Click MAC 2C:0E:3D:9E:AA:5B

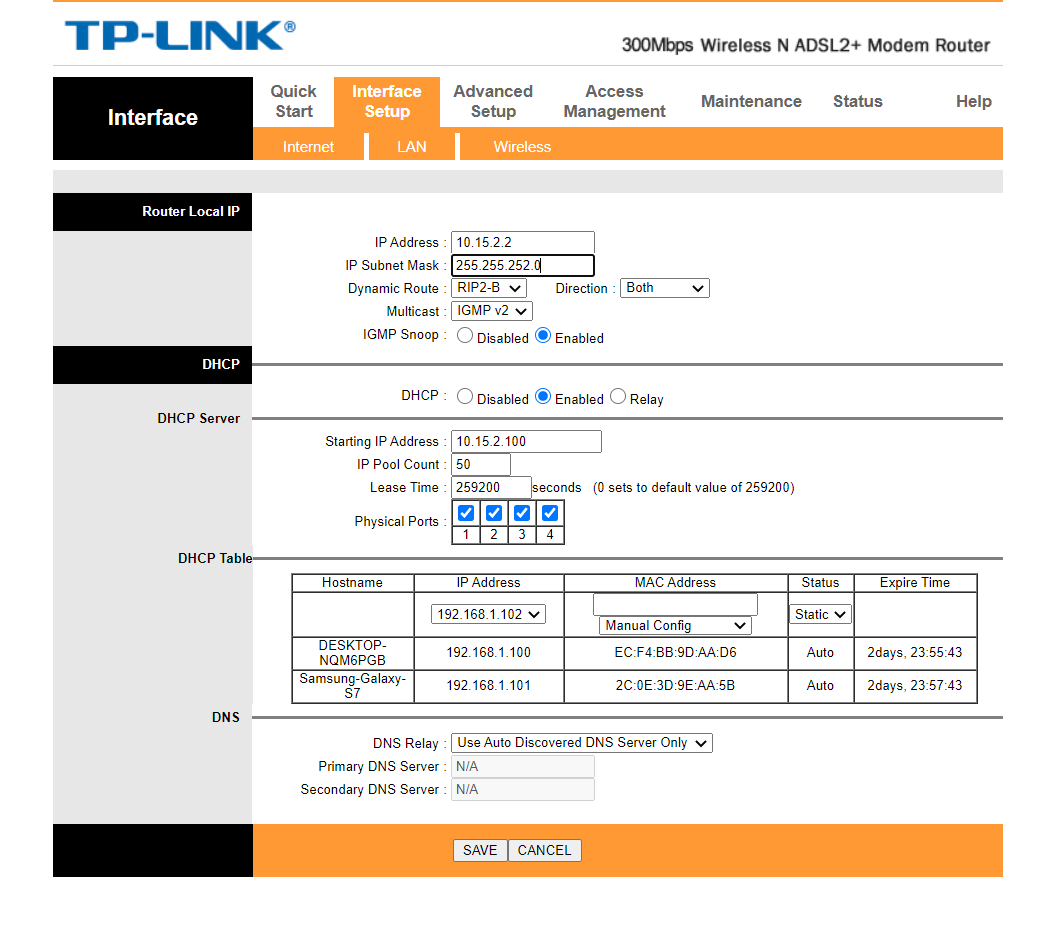point(675,685)
